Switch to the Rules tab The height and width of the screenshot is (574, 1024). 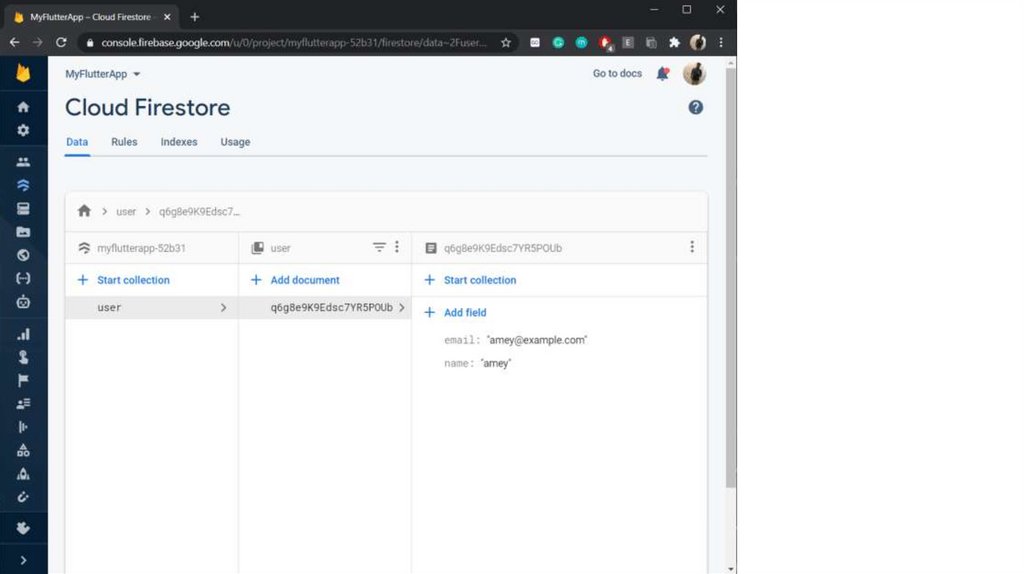[124, 142]
